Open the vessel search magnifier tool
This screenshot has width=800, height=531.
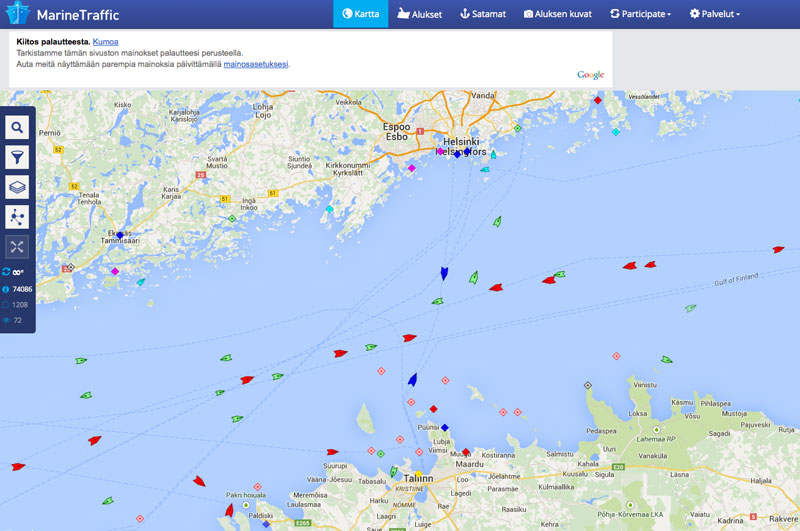(x=17, y=128)
